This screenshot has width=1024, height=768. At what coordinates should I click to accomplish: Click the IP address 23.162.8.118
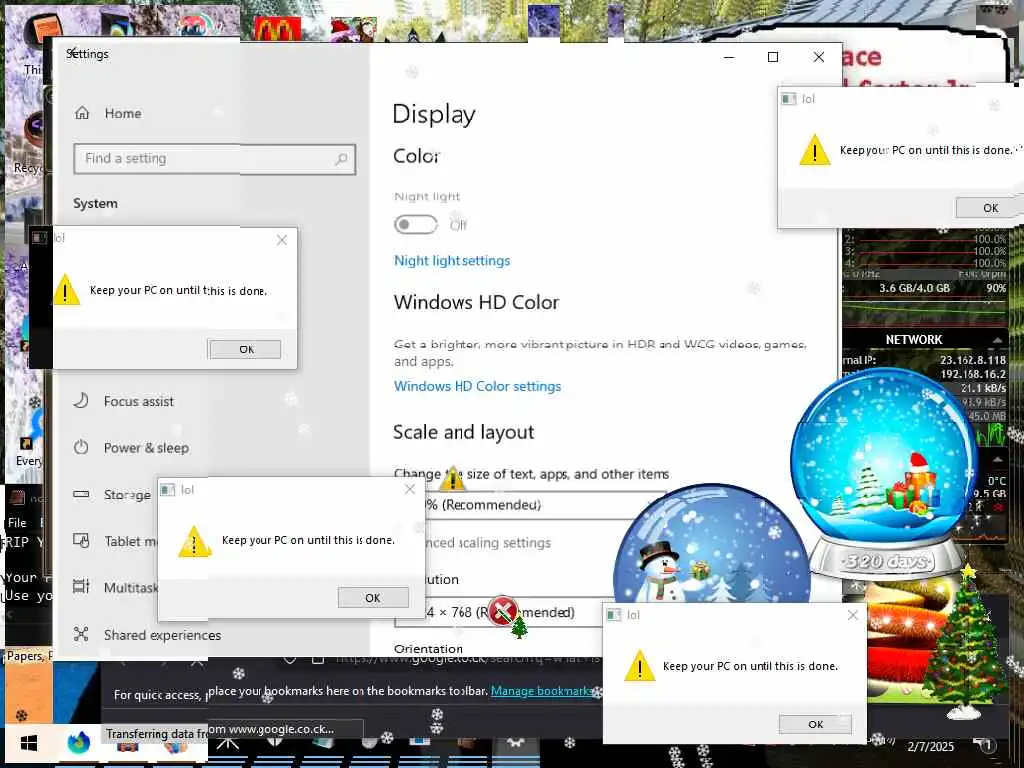pyautogui.click(x=973, y=360)
